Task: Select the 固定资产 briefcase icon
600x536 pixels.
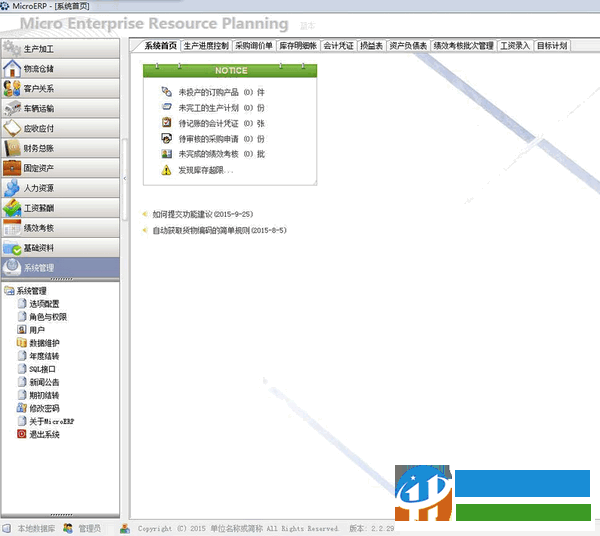Action: [x=12, y=168]
